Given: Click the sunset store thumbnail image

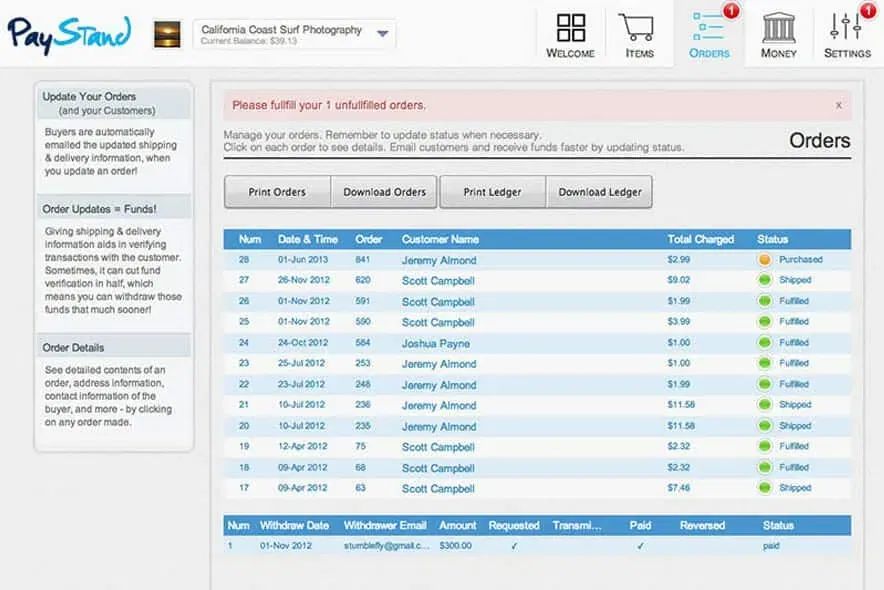Looking at the screenshot, I should pyautogui.click(x=167, y=35).
